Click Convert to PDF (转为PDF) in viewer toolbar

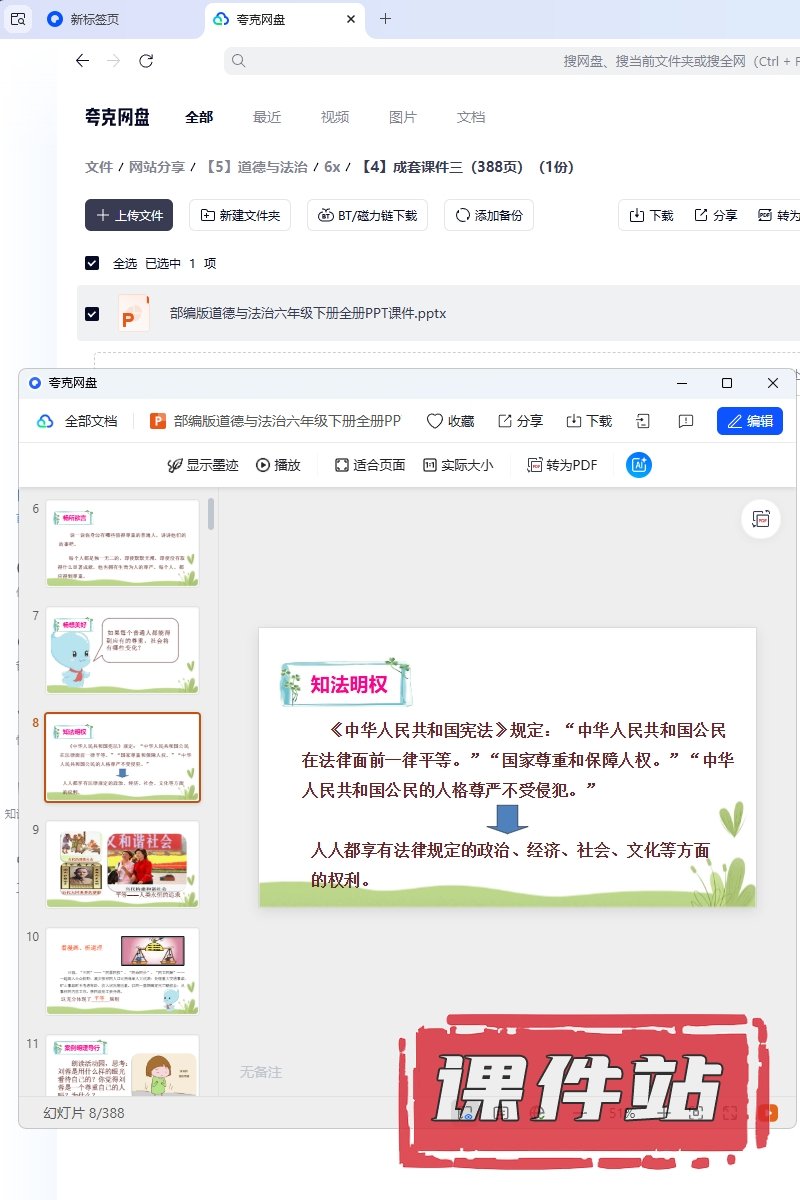tap(562, 465)
